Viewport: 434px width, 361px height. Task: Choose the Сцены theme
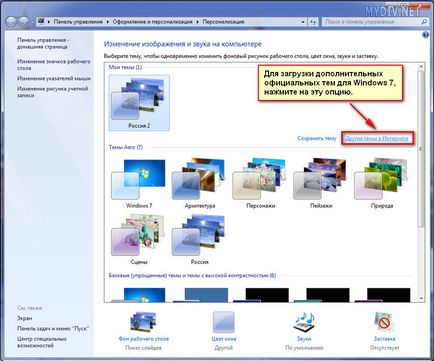point(139,240)
